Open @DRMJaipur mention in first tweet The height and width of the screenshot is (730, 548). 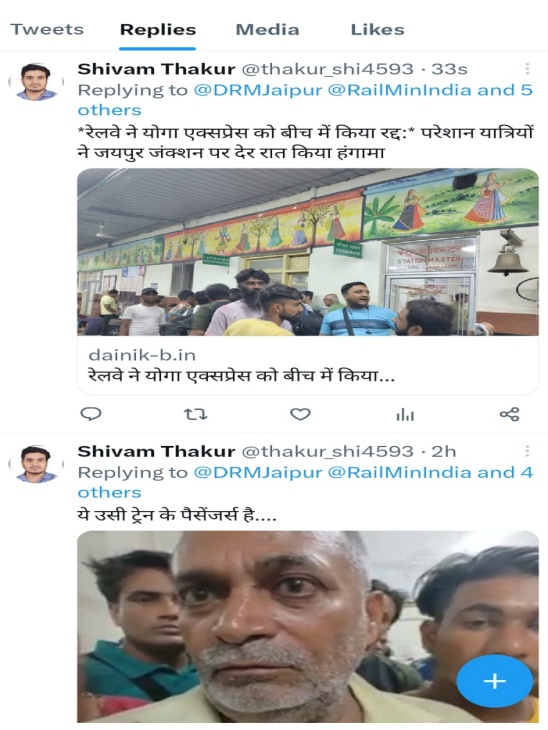tap(257, 90)
